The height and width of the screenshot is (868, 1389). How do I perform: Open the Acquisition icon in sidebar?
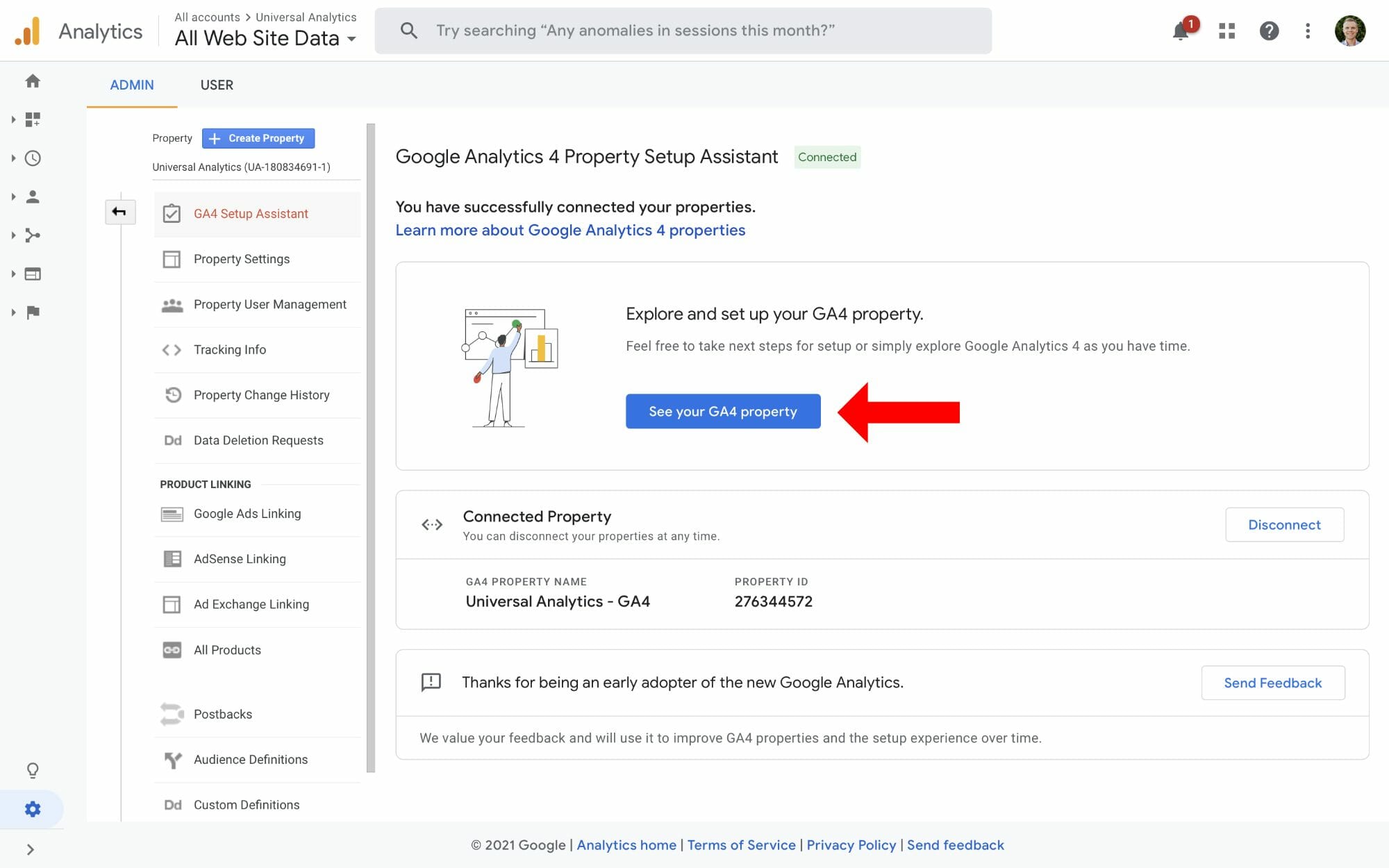33,235
